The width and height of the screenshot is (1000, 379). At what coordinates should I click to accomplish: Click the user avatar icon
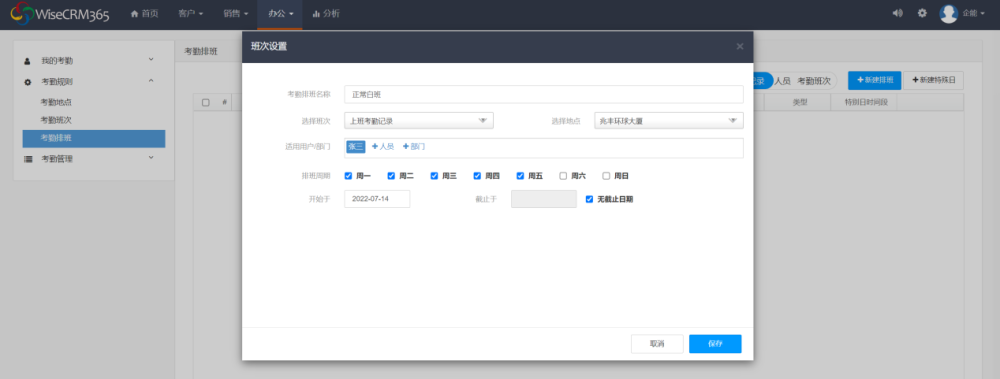(x=949, y=13)
